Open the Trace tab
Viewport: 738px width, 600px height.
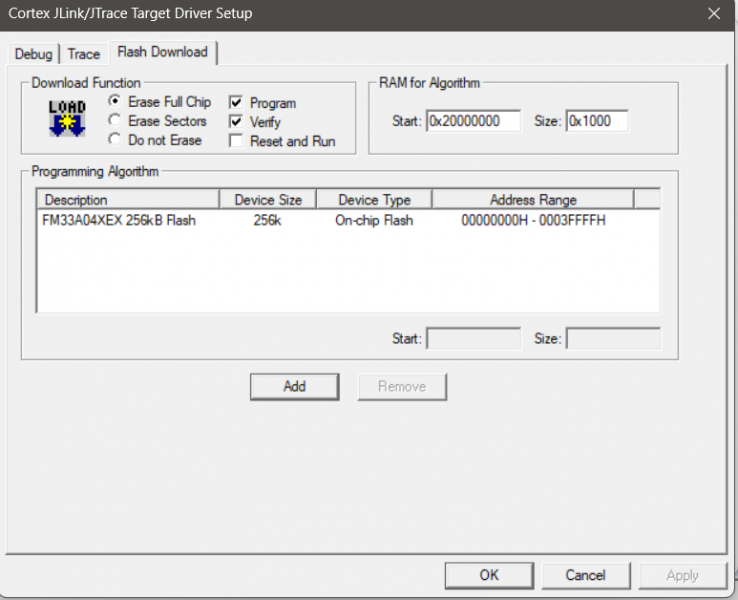coord(84,54)
